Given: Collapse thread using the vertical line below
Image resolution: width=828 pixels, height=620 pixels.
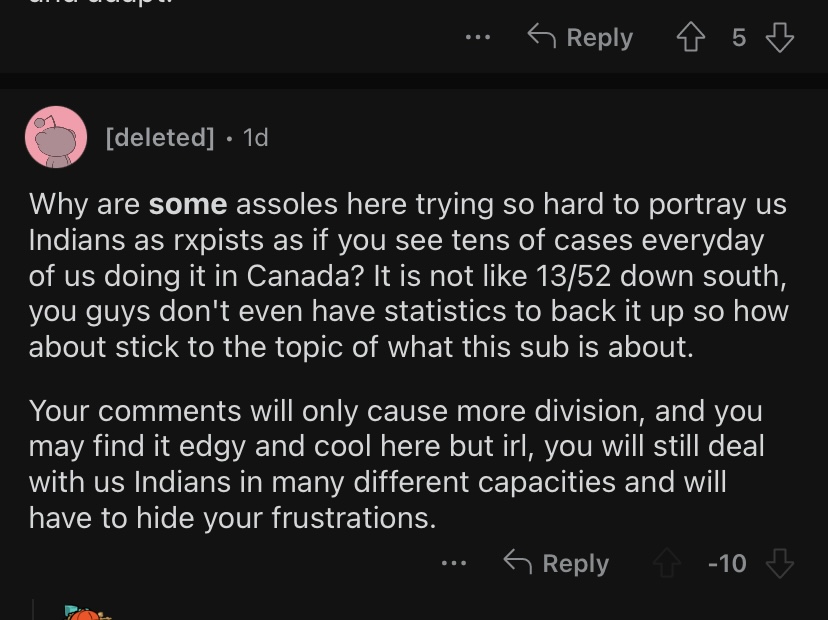Looking at the screenshot, I should click(33, 609).
